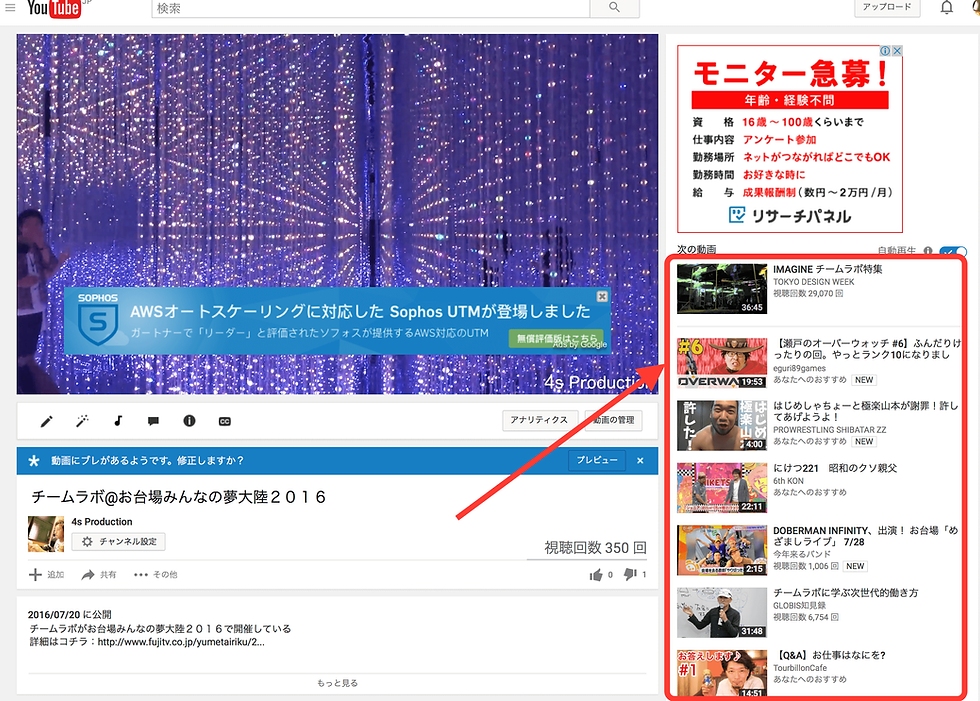Screen dimensions: 980x701
Task: Open the fujitv.co.jp description link
Action: 181,642
